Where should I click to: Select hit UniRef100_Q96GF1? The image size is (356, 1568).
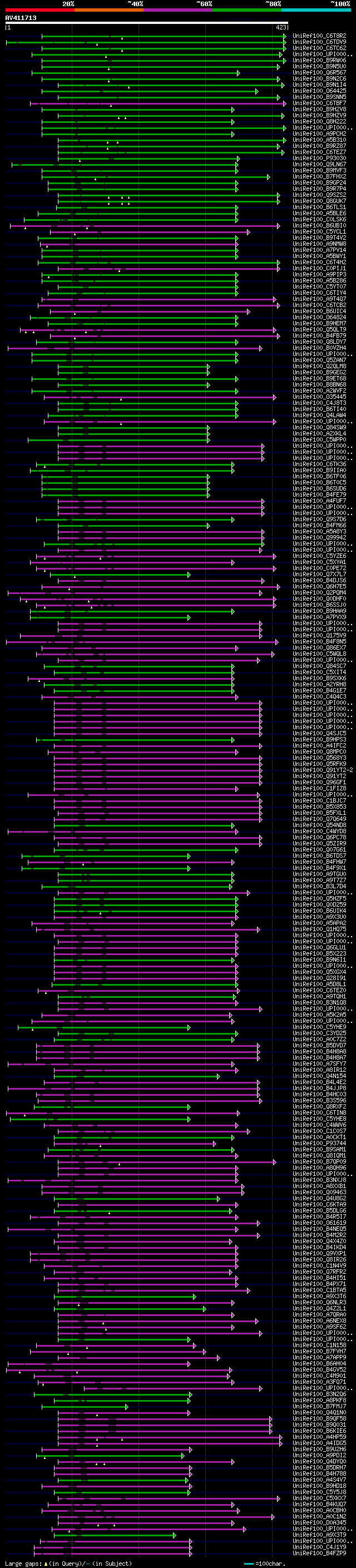pos(319,782)
